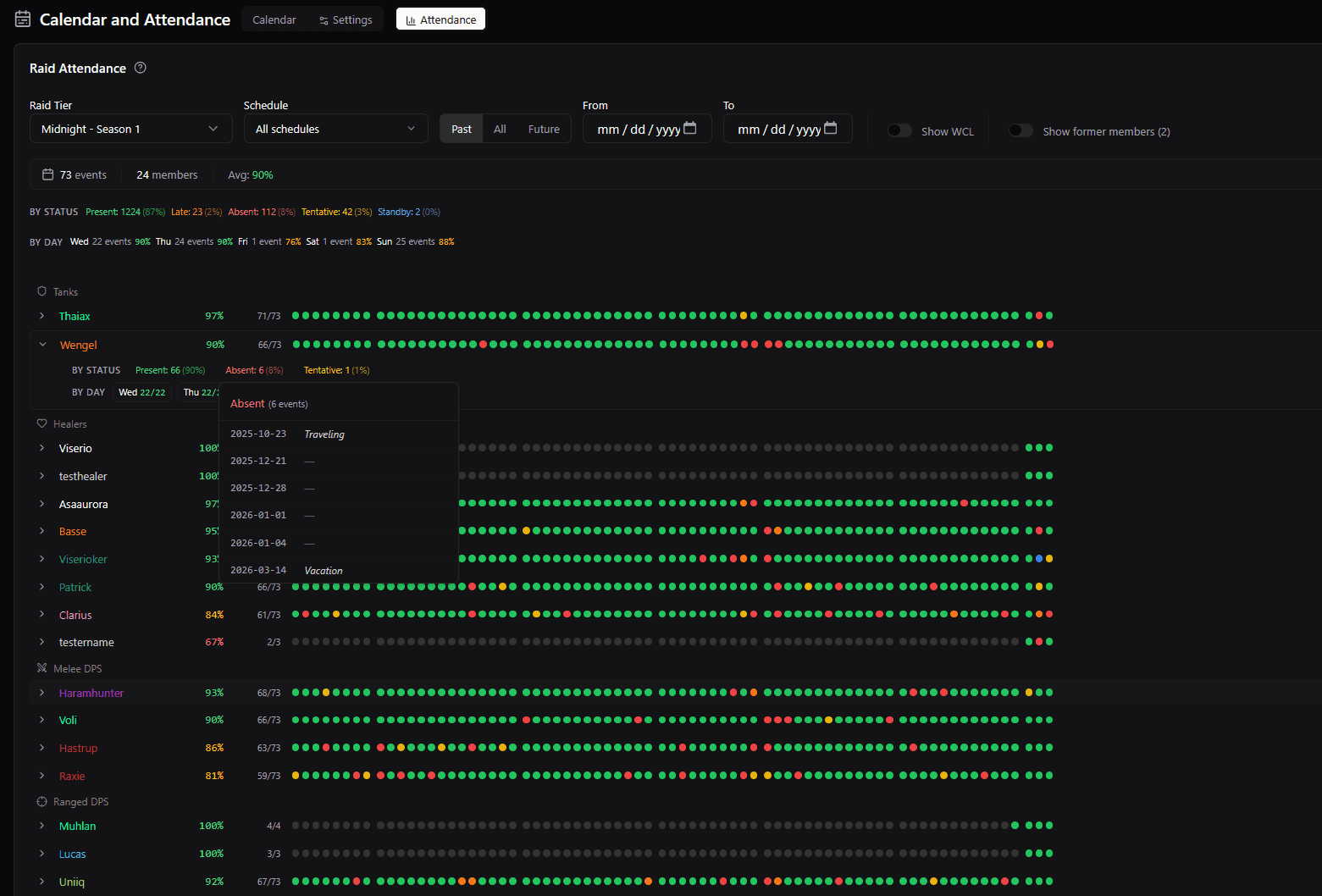Click the yellow attendance dot in Wengel's row
The height and width of the screenshot is (896, 1322).
click(1039, 344)
